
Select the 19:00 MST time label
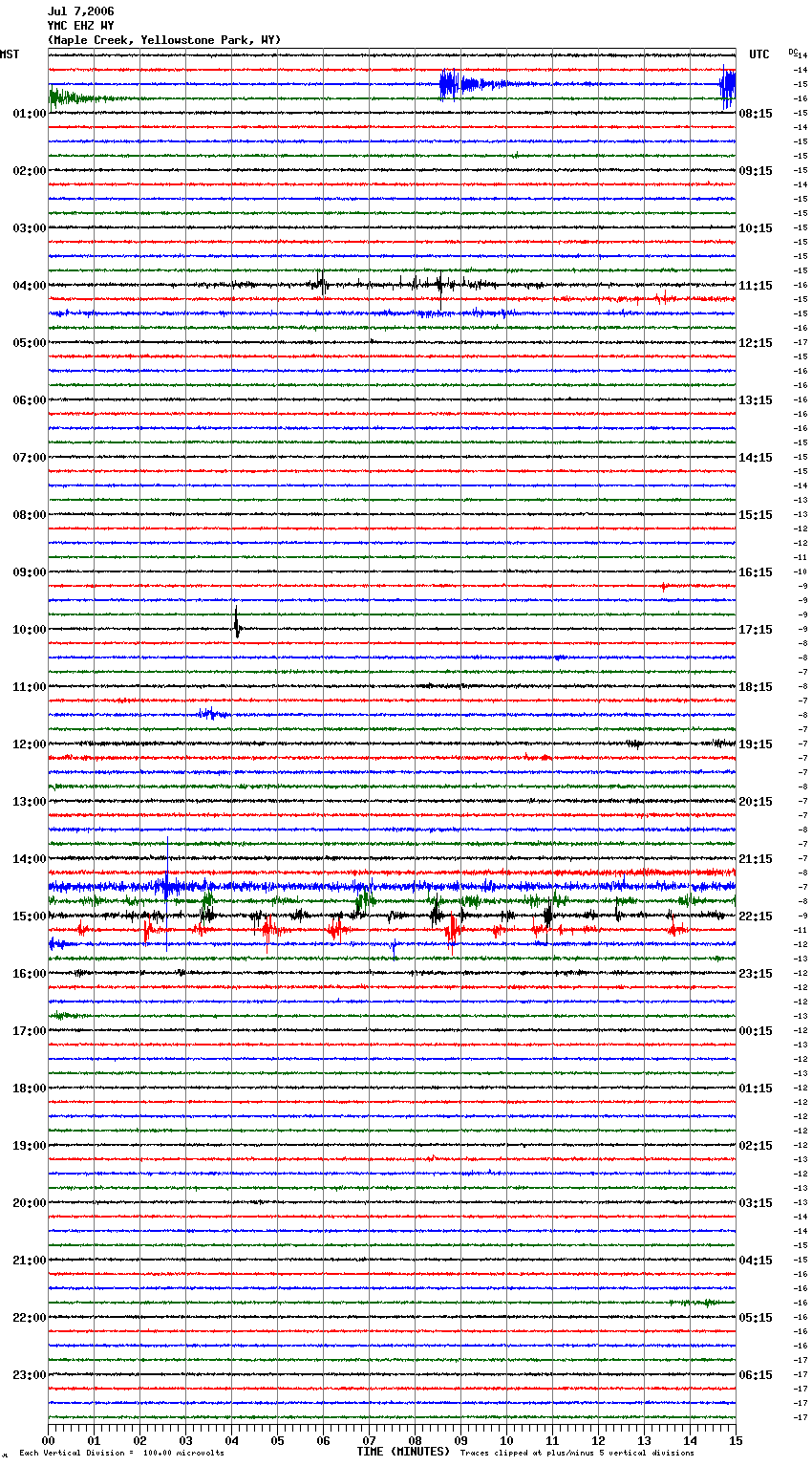(30, 1146)
